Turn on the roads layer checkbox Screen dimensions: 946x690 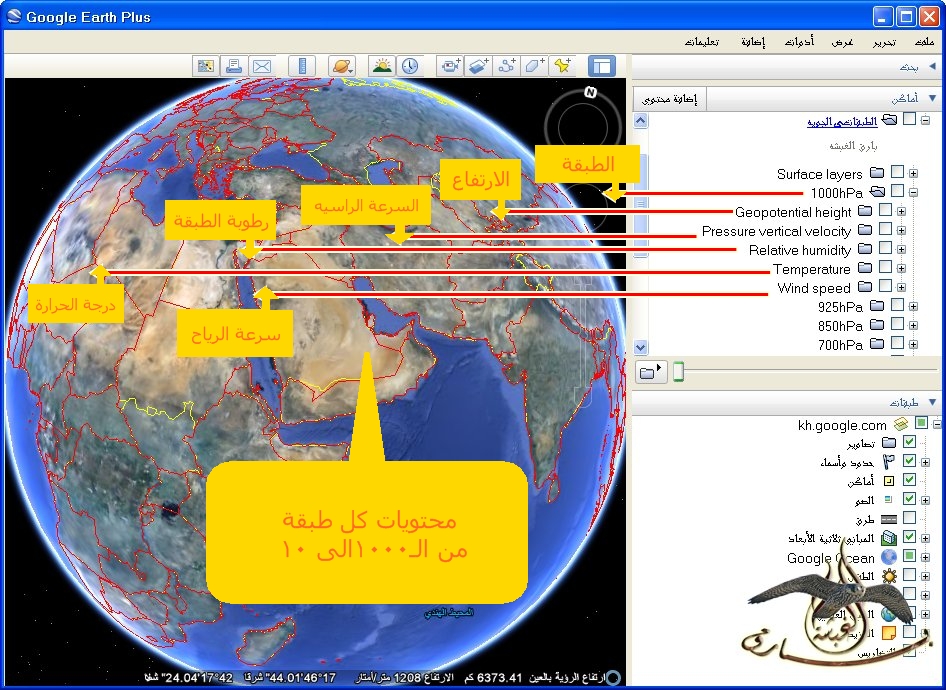pyautogui.click(x=909, y=518)
